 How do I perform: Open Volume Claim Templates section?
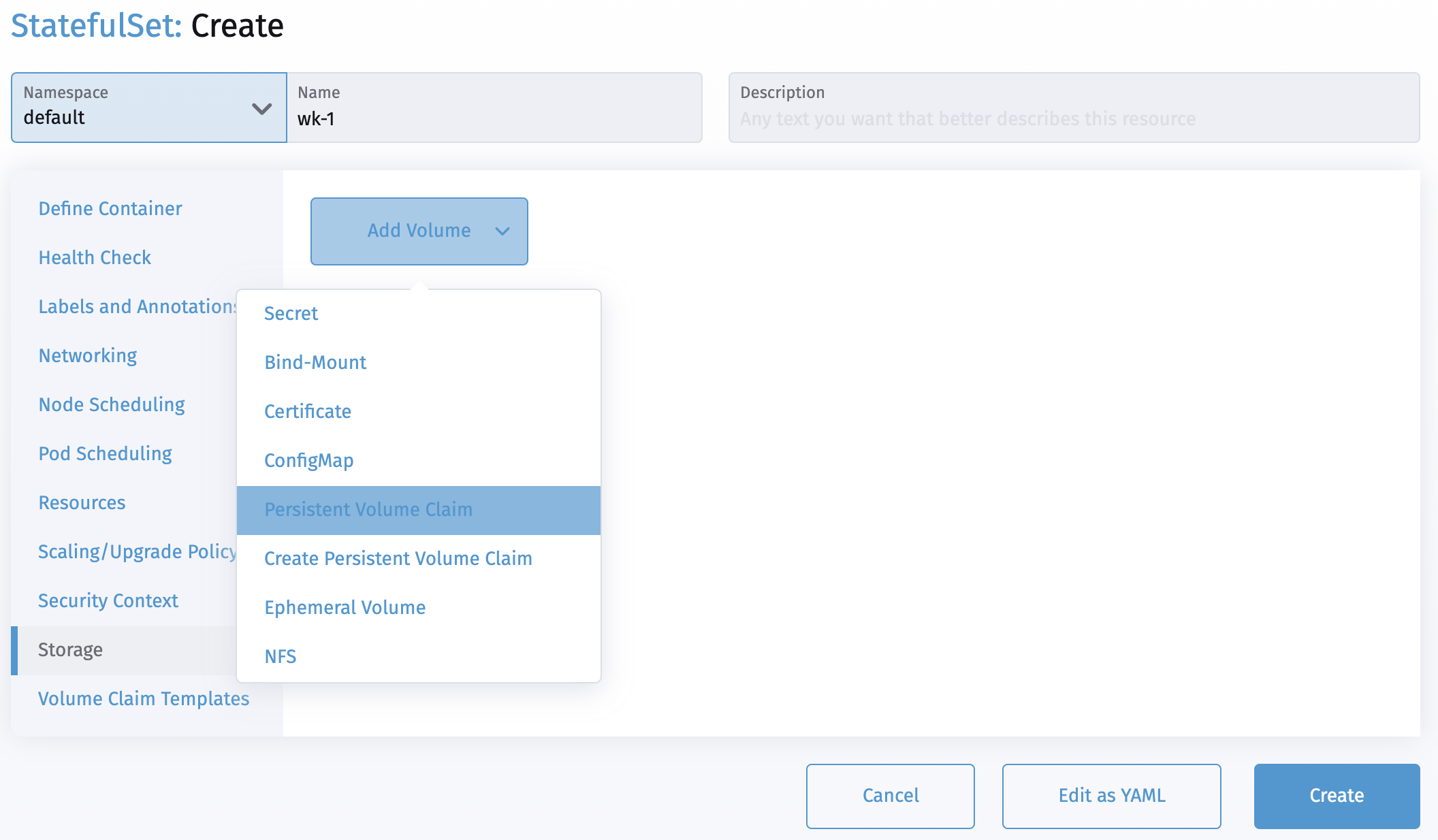pyautogui.click(x=144, y=698)
